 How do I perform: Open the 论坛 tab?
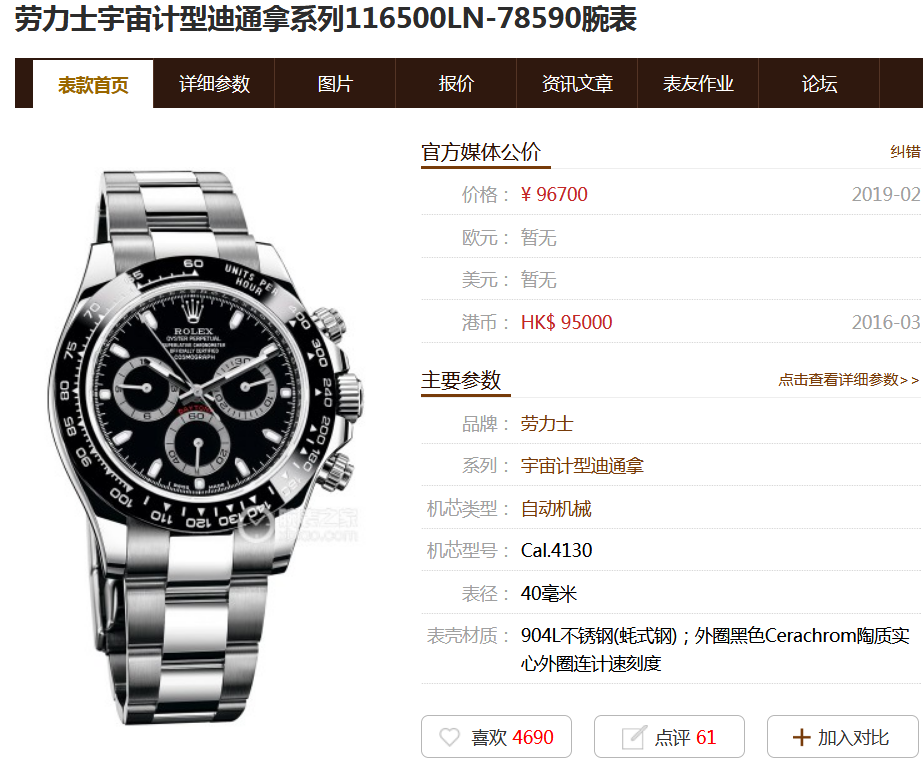tap(819, 84)
